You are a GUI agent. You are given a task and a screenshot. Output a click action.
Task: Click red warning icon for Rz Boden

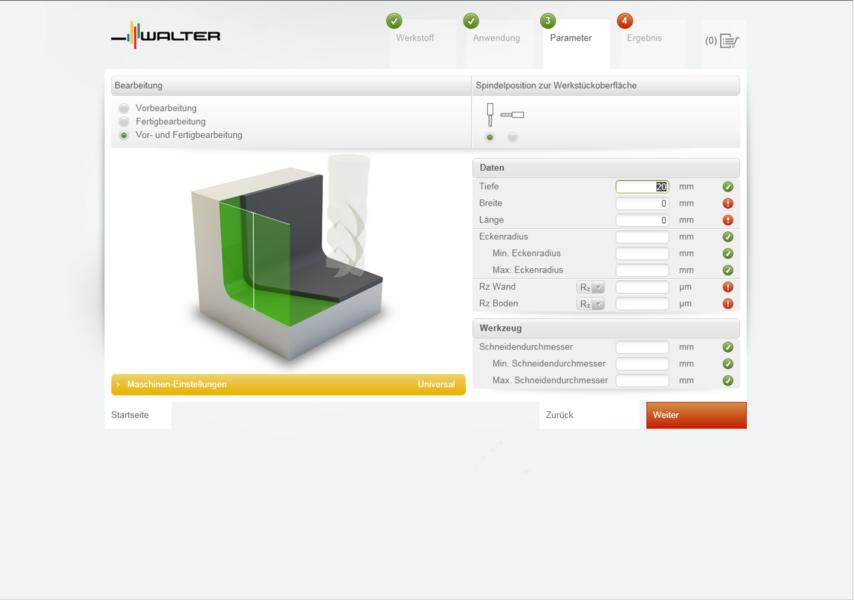[728, 304]
